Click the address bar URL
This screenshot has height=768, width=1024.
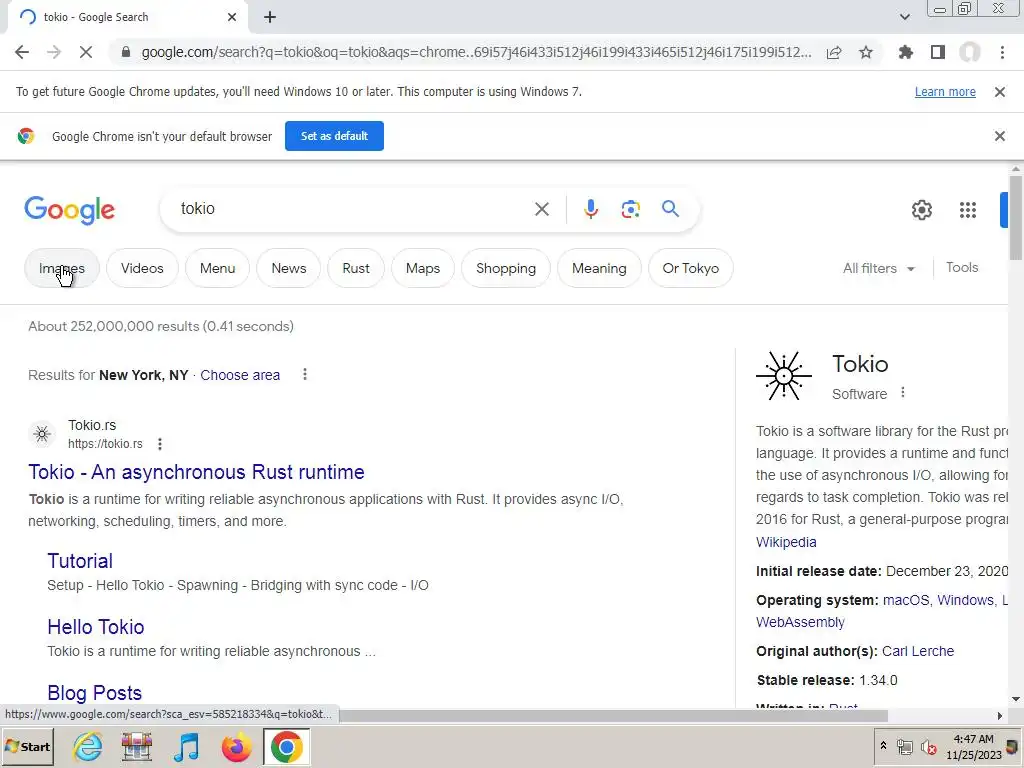tap(476, 52)
